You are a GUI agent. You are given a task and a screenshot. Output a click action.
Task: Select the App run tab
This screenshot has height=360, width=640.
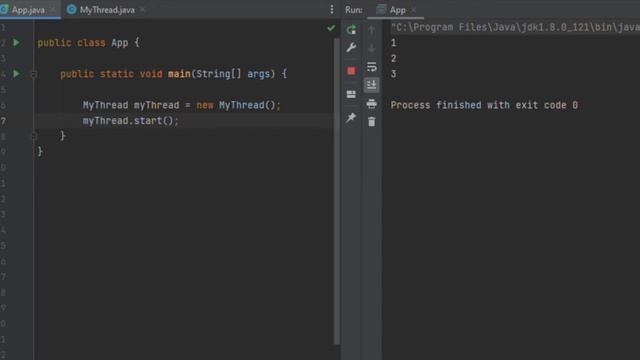click(x=397, y=10)
